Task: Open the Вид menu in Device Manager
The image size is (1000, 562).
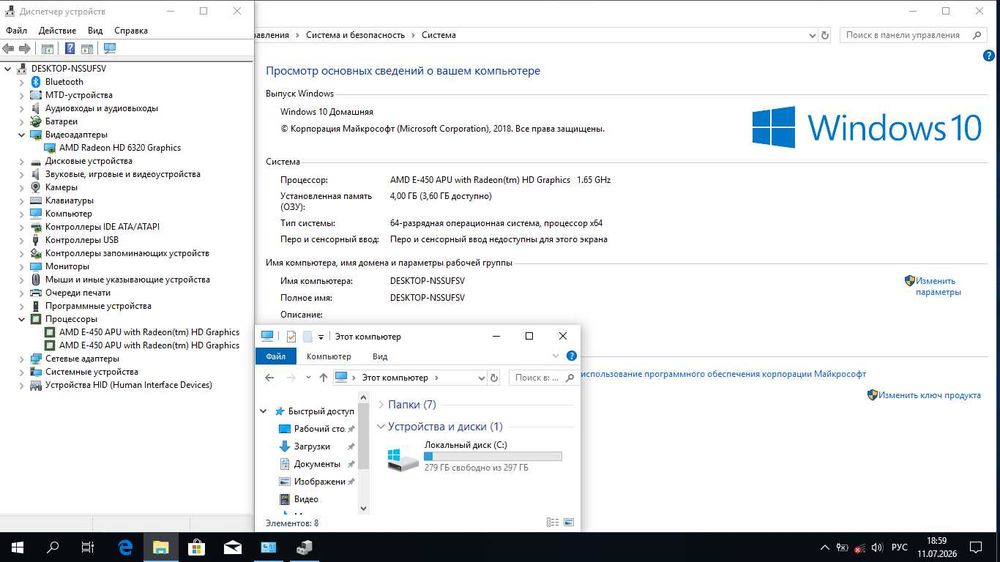Action: tap(95, 31)
